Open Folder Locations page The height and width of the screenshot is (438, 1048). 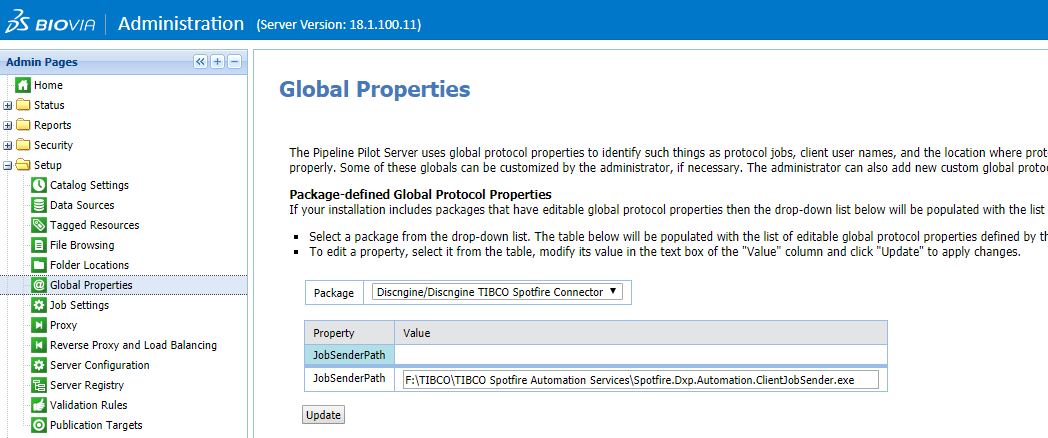coord(90,265)
